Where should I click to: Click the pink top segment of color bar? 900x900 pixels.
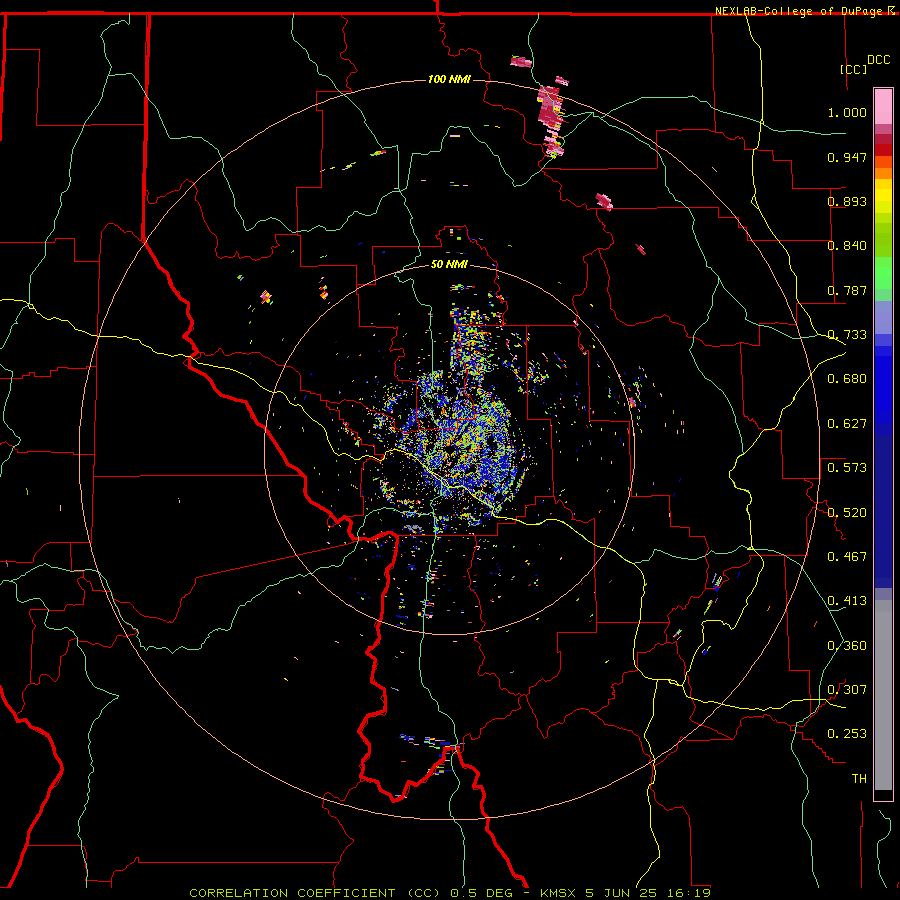tap(883, 107)
